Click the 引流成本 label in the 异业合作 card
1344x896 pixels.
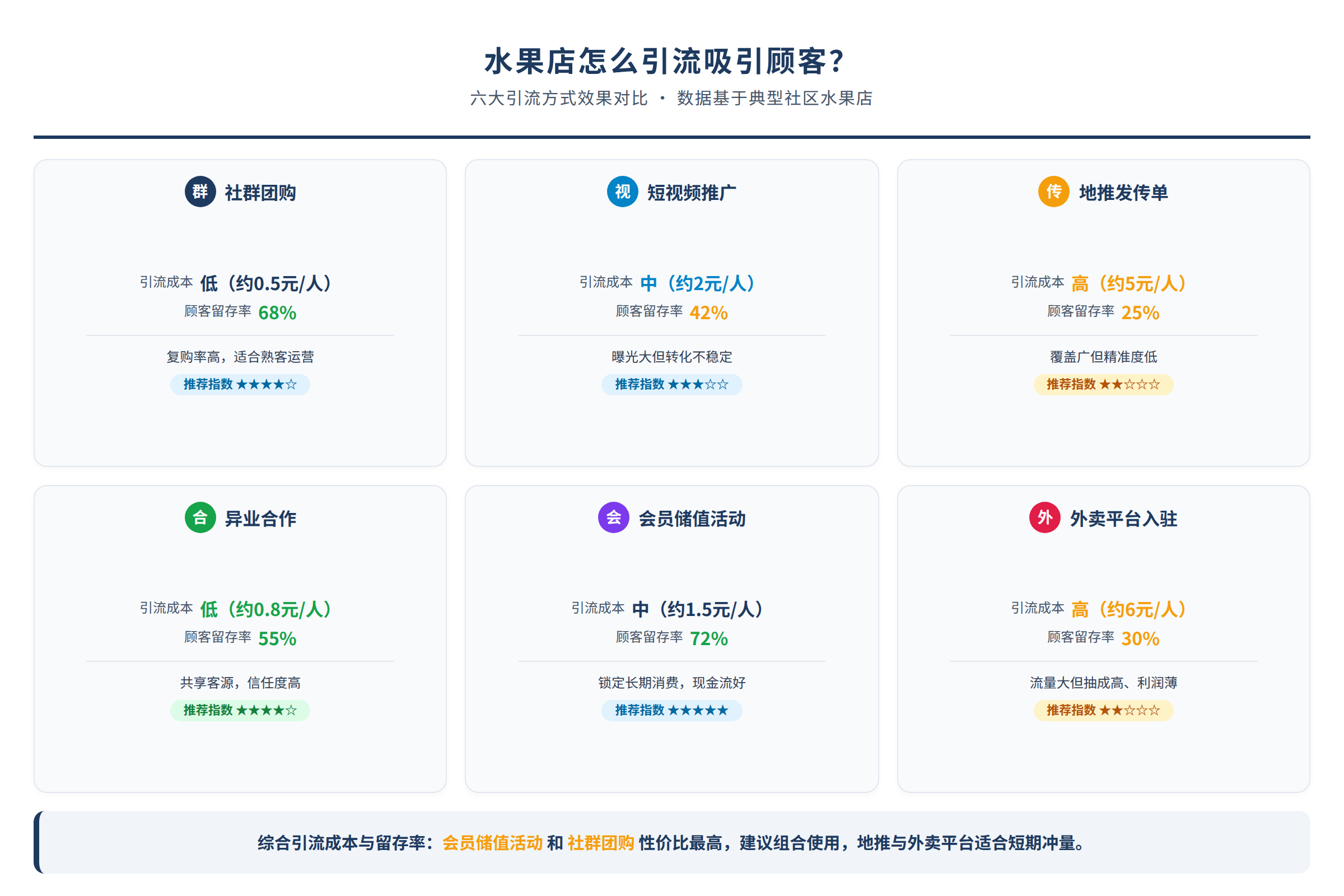(166, 608)
